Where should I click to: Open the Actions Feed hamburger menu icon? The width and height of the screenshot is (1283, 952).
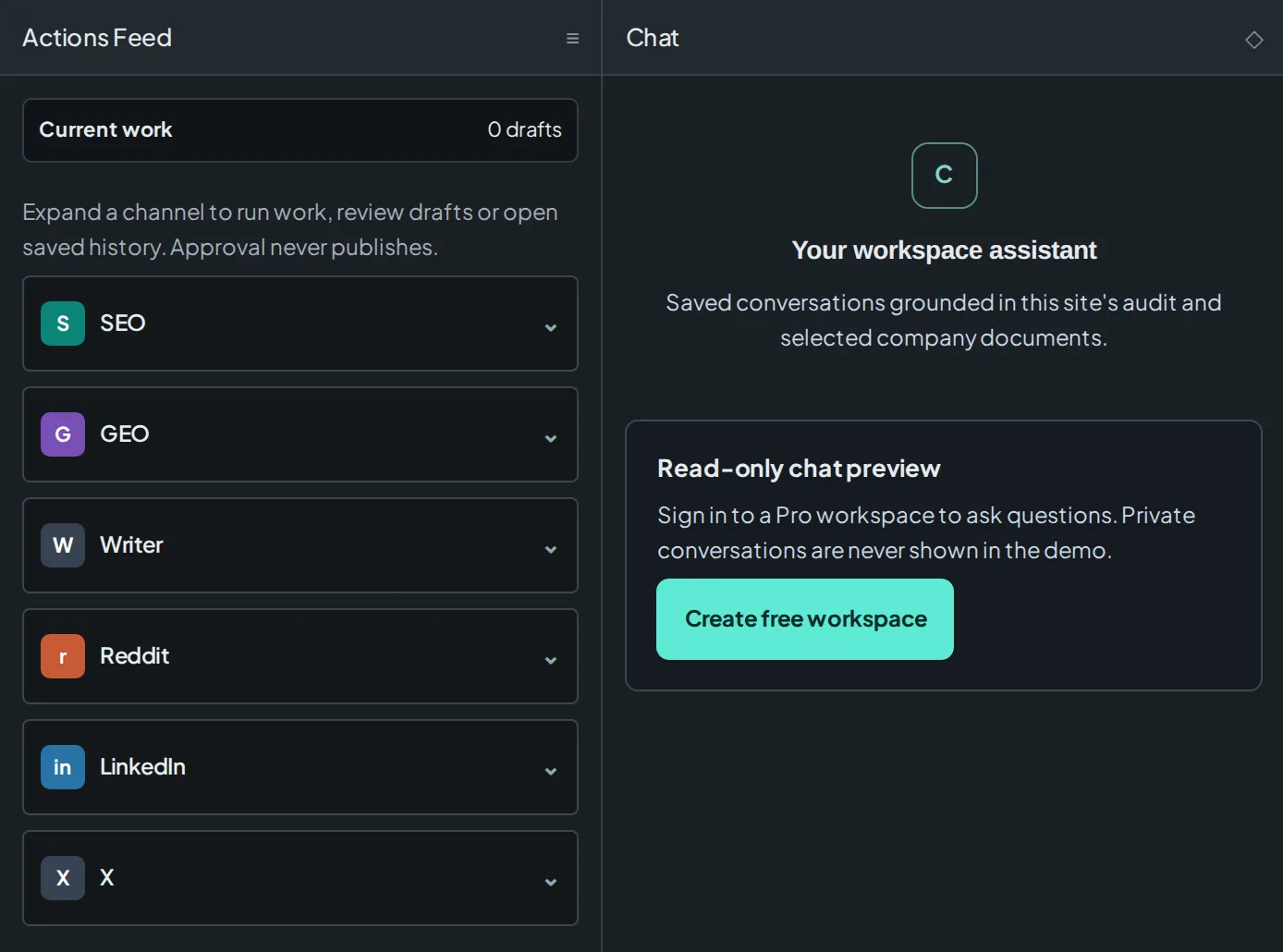coord(572,39)
